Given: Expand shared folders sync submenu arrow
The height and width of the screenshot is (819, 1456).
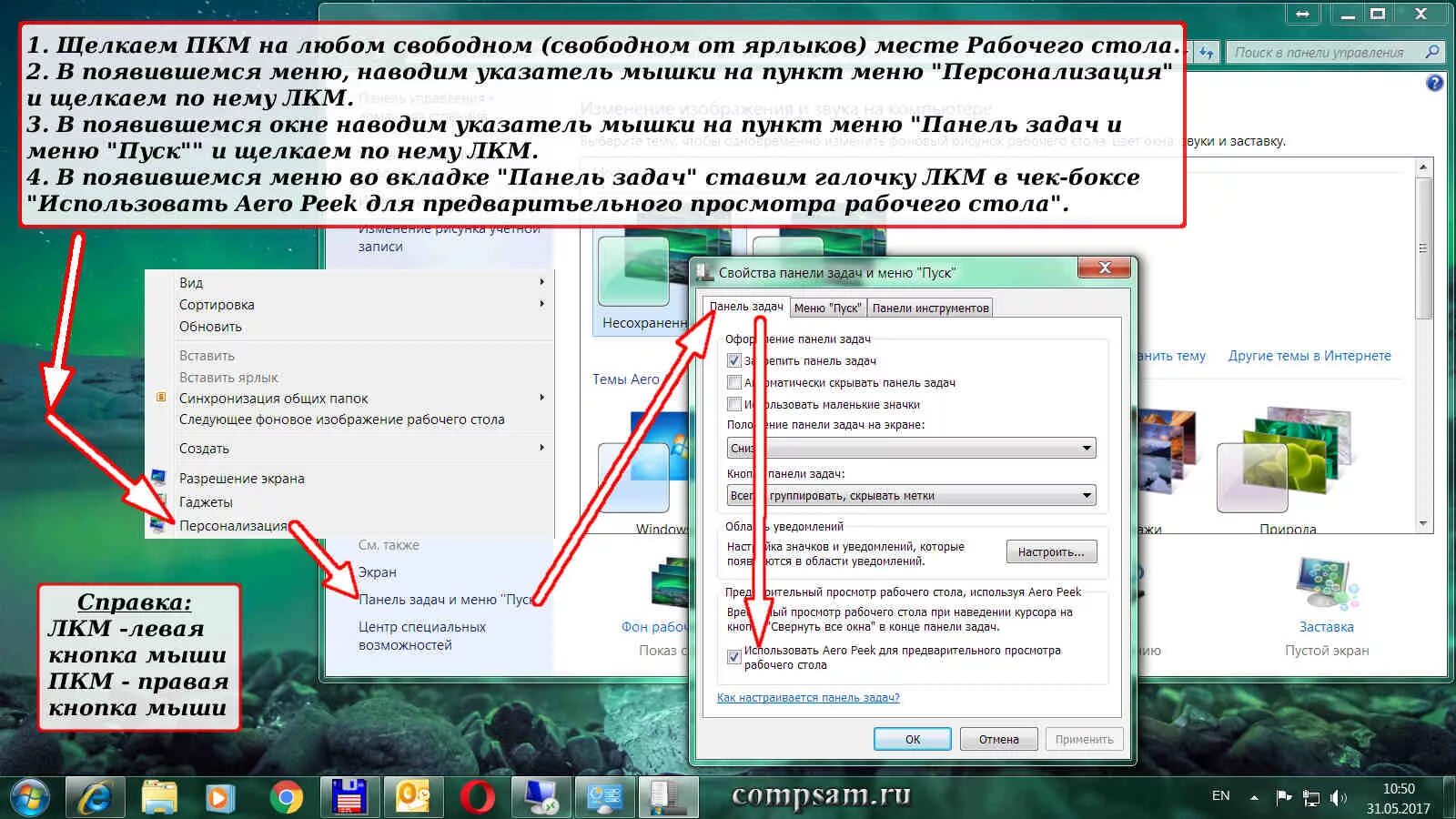Looking at the screenshot, I should tap(542, 398).
